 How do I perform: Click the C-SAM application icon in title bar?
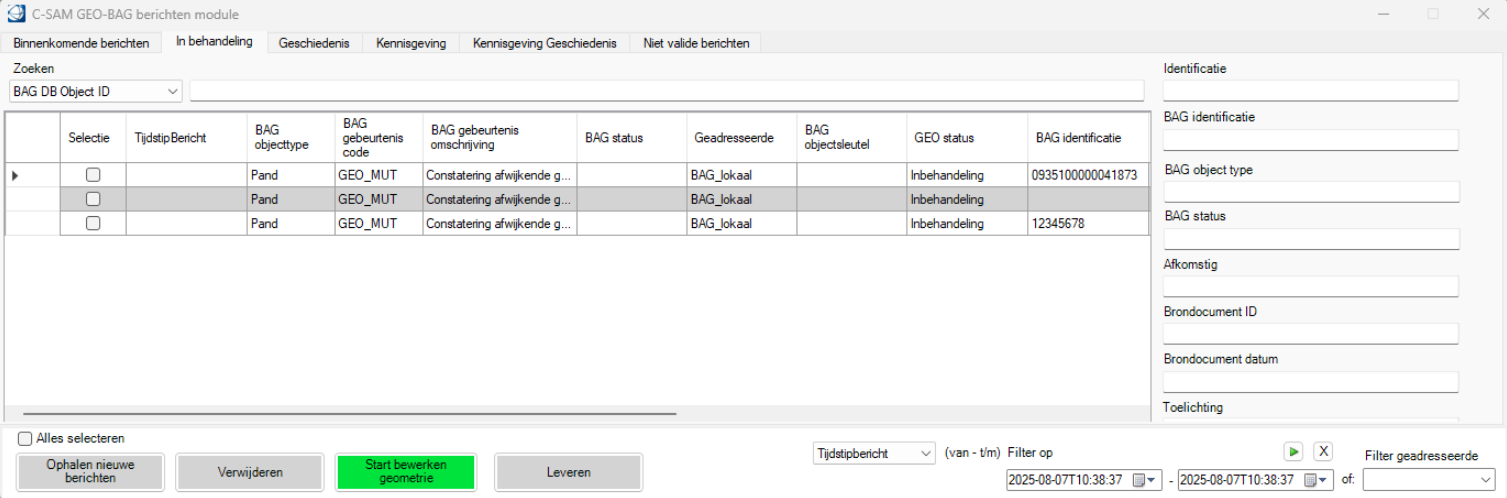[x=15, y=14]
